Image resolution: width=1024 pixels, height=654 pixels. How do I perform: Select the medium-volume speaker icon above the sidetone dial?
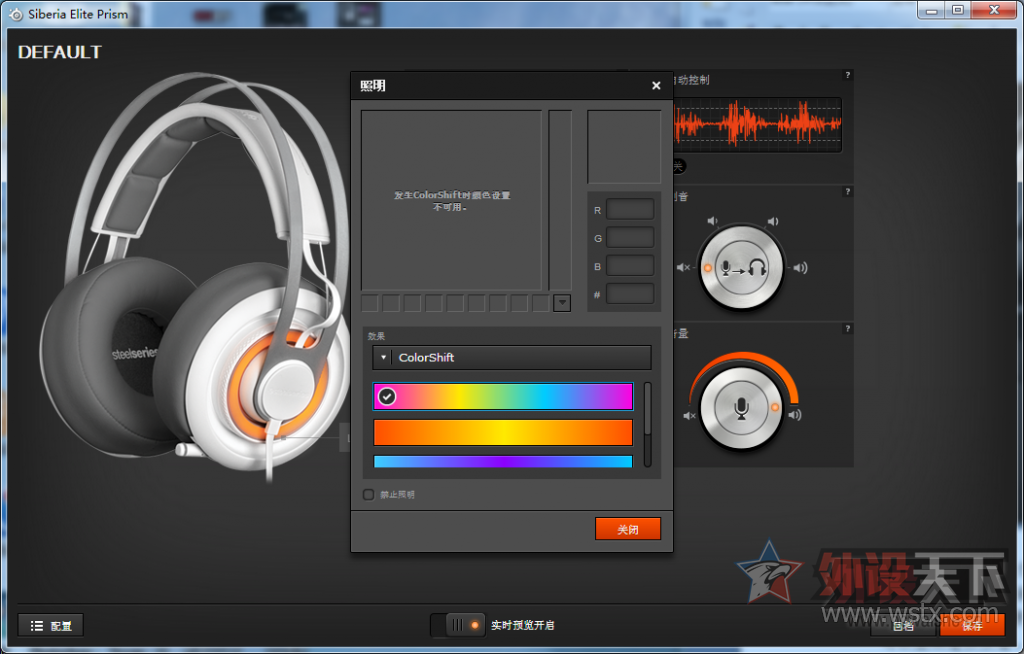click(x=773, y=221)
